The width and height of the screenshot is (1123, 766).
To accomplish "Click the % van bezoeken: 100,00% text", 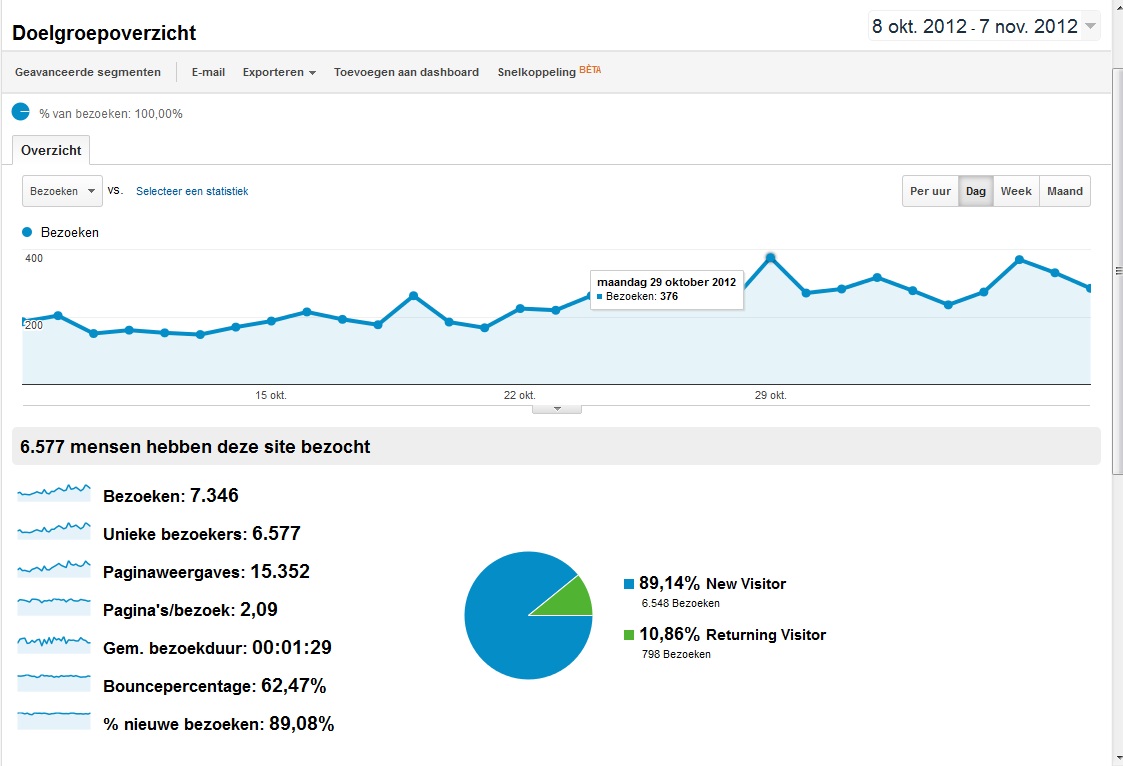I will pyautogui.click(x=111, y=114).
